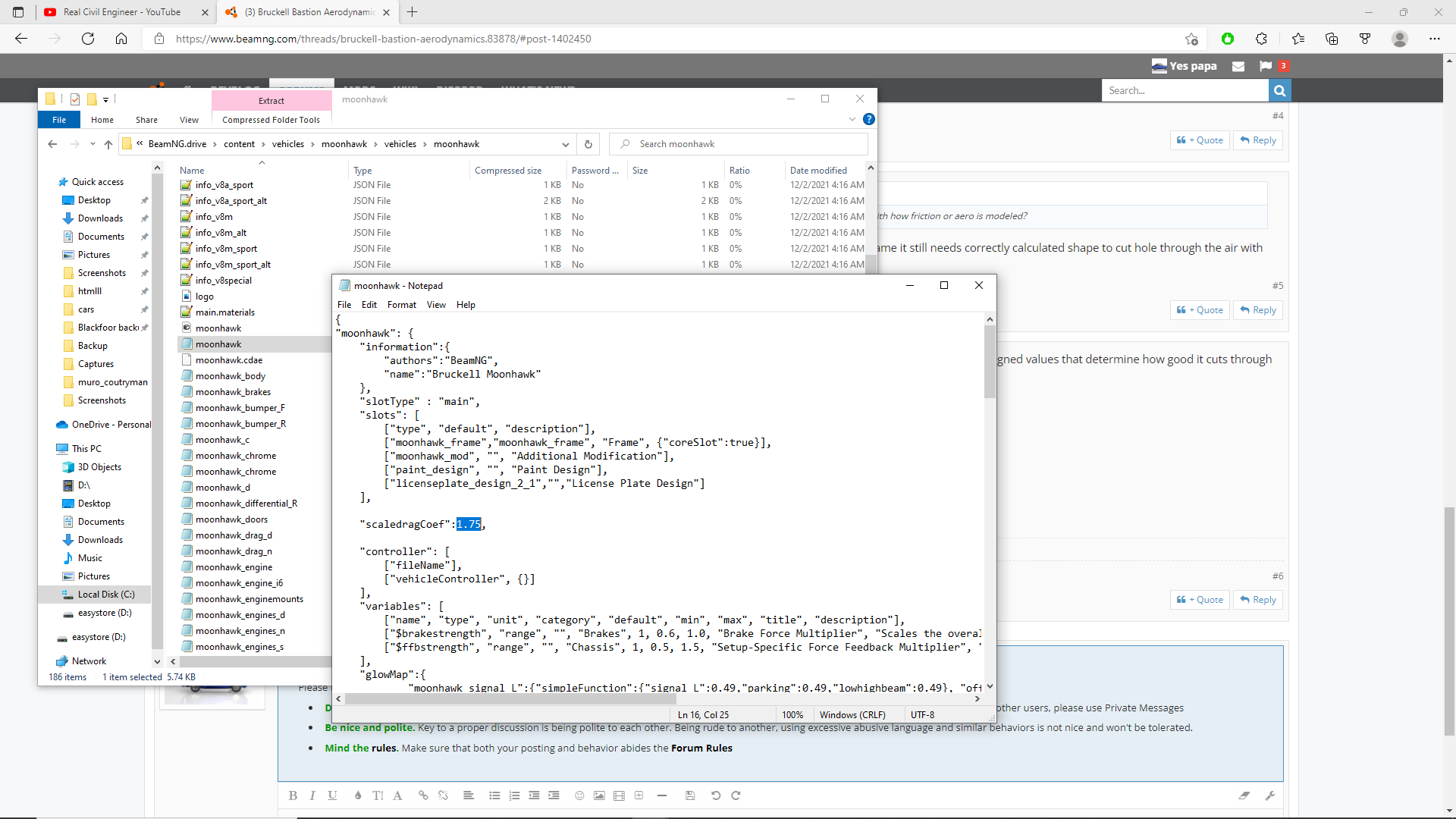The height and width of the screenshot is (819, 1456).
Task: Insert ordered numbered list
Action: coord(514,795)
